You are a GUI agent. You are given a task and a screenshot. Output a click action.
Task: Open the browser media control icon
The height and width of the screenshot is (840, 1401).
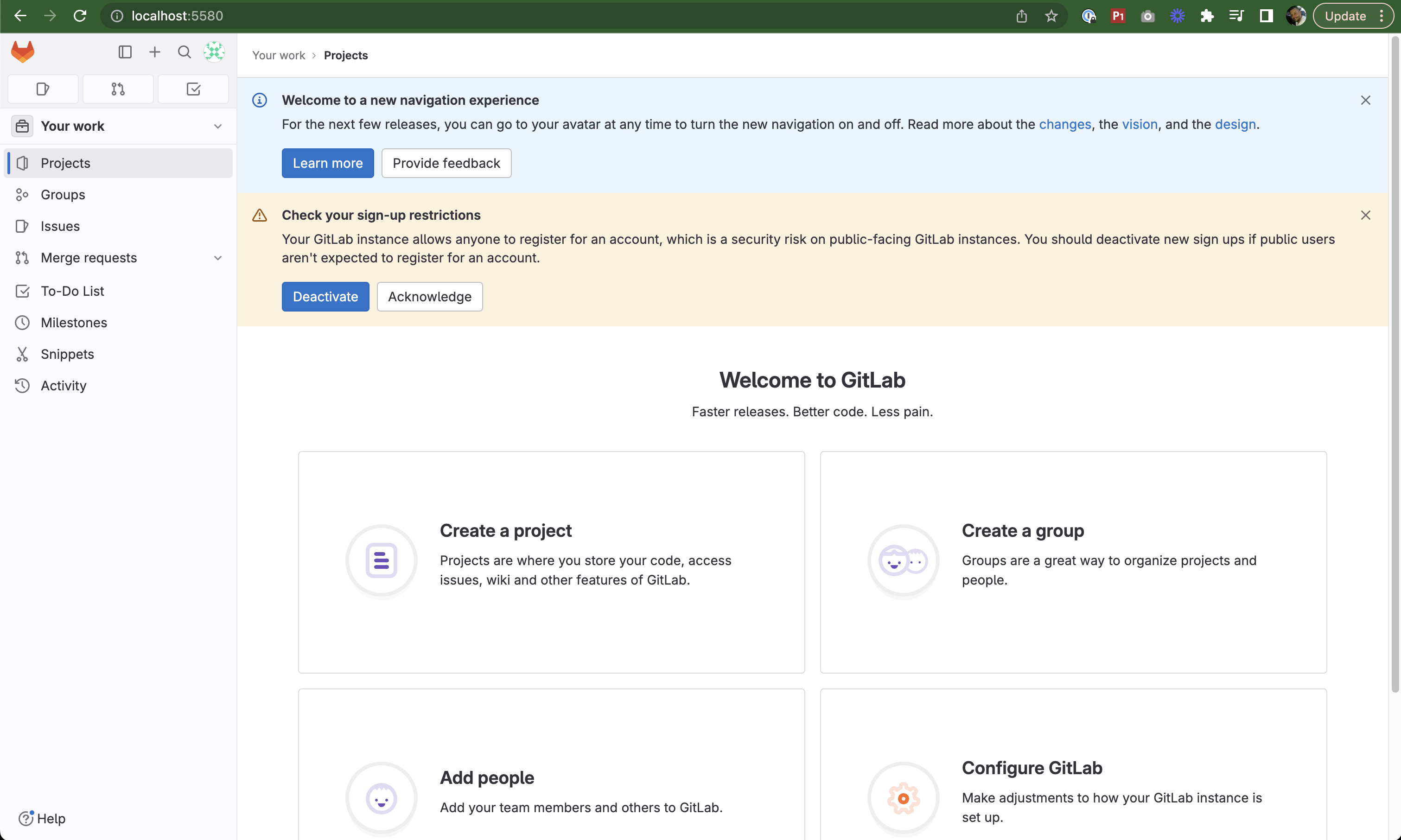1236,16
